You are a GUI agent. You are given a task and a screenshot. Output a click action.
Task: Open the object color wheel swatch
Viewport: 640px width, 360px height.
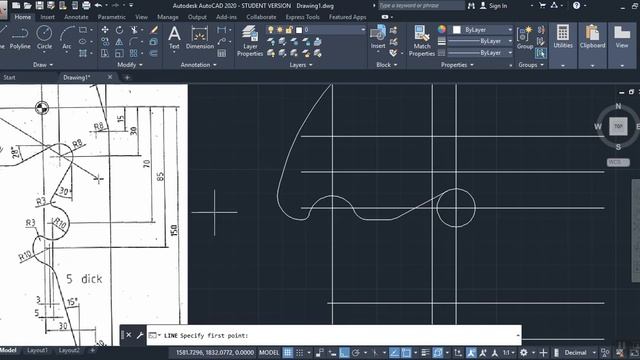point(442,29)
